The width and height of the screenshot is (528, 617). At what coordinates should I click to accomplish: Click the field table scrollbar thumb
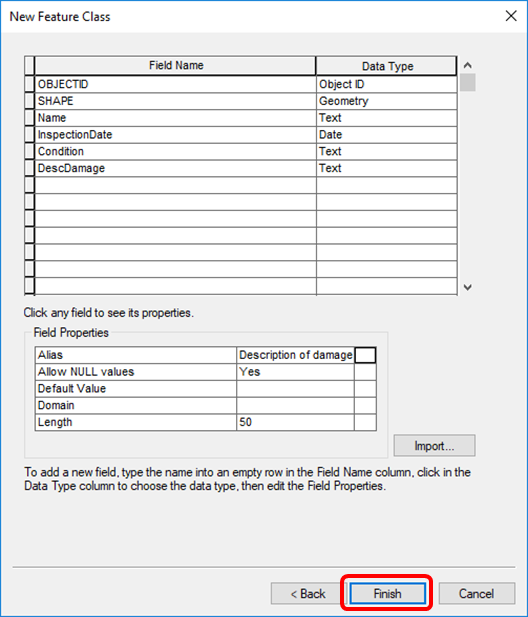click(x=467, y=82)
